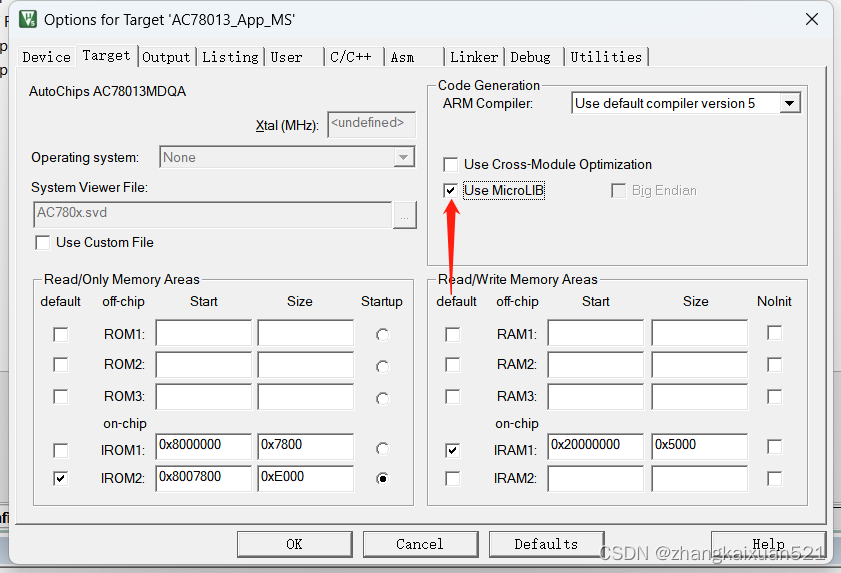Open Help for target options
The image size is (841, 573).
768,544
